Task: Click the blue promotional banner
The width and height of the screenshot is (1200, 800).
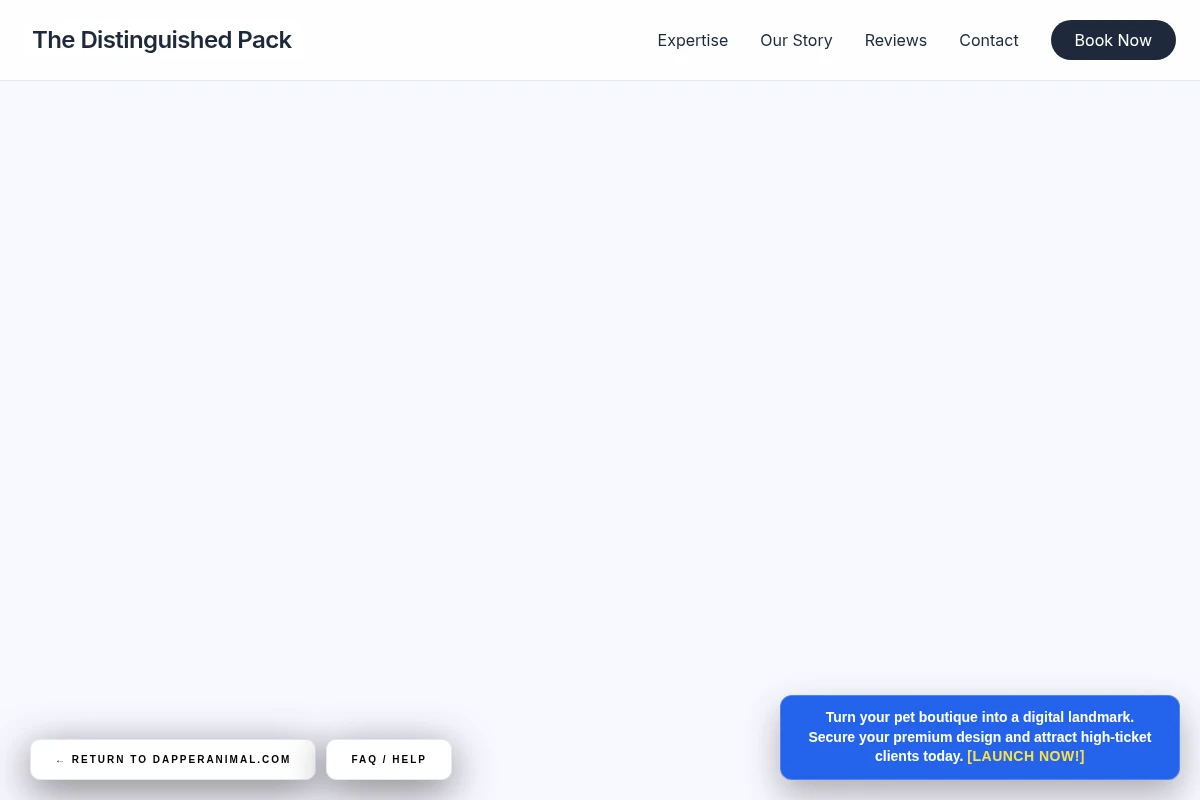Action: tap(980, 737)
